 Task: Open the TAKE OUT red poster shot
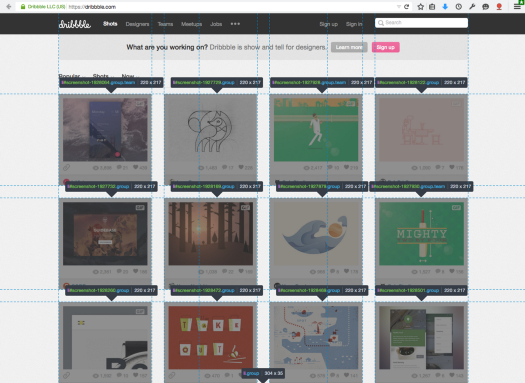211,338
